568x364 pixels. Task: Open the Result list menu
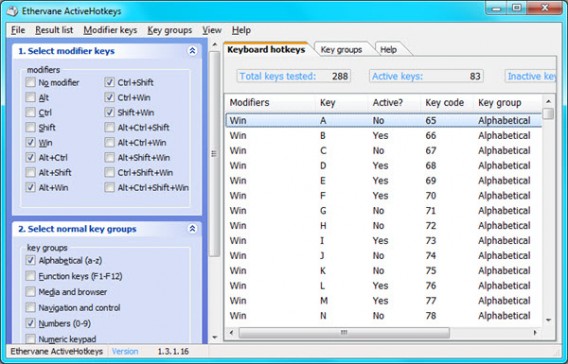point(54,30)
